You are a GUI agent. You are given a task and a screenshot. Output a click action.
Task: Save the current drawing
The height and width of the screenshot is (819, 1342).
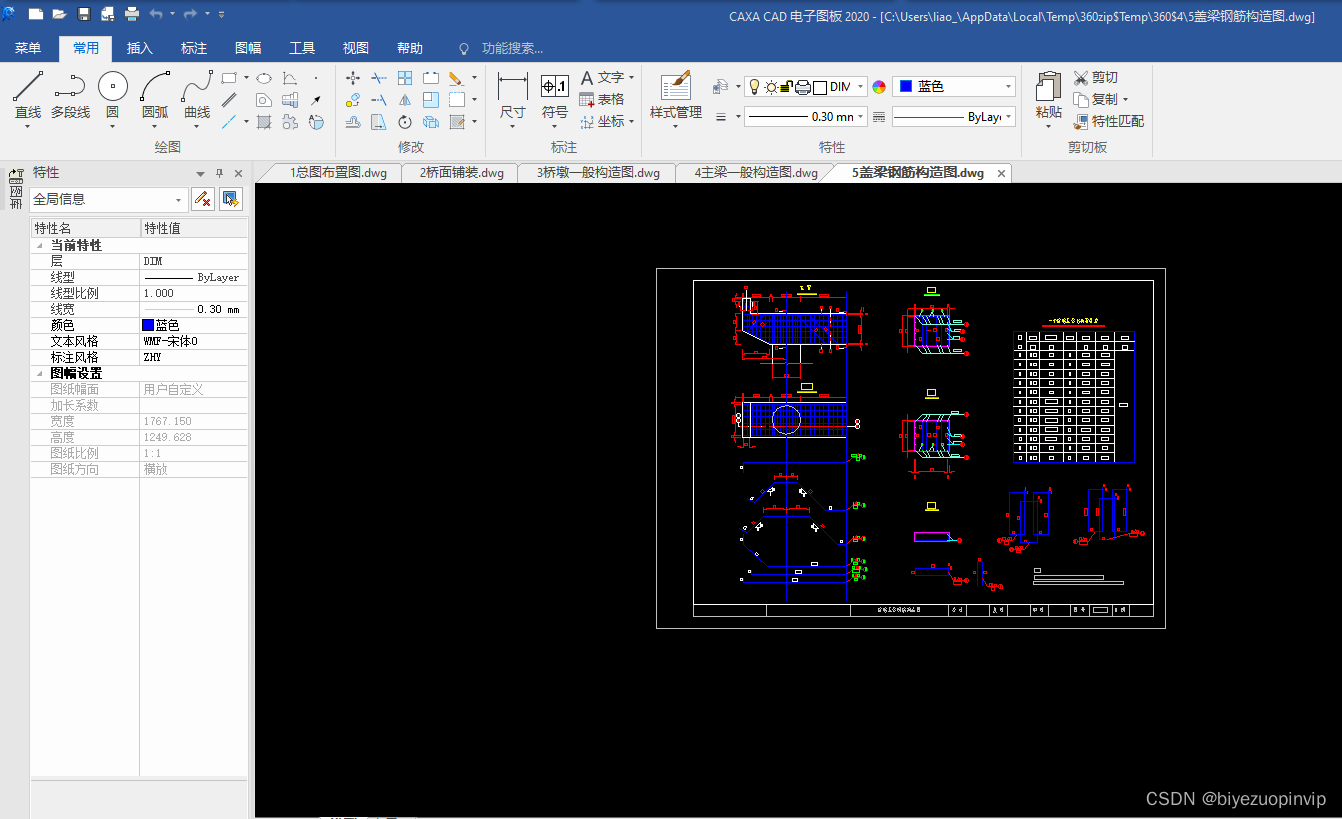[x=83, y=14]
